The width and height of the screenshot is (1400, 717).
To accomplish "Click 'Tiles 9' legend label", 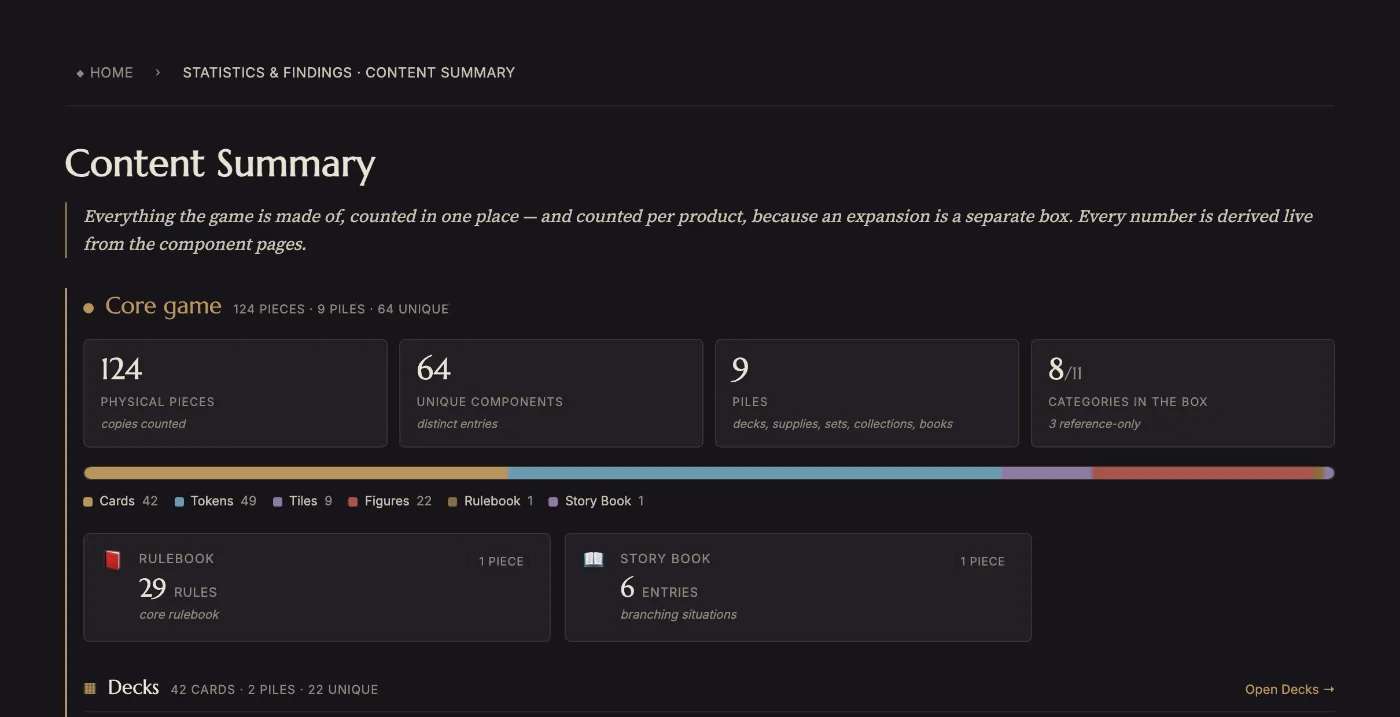I will pos(310,501).
